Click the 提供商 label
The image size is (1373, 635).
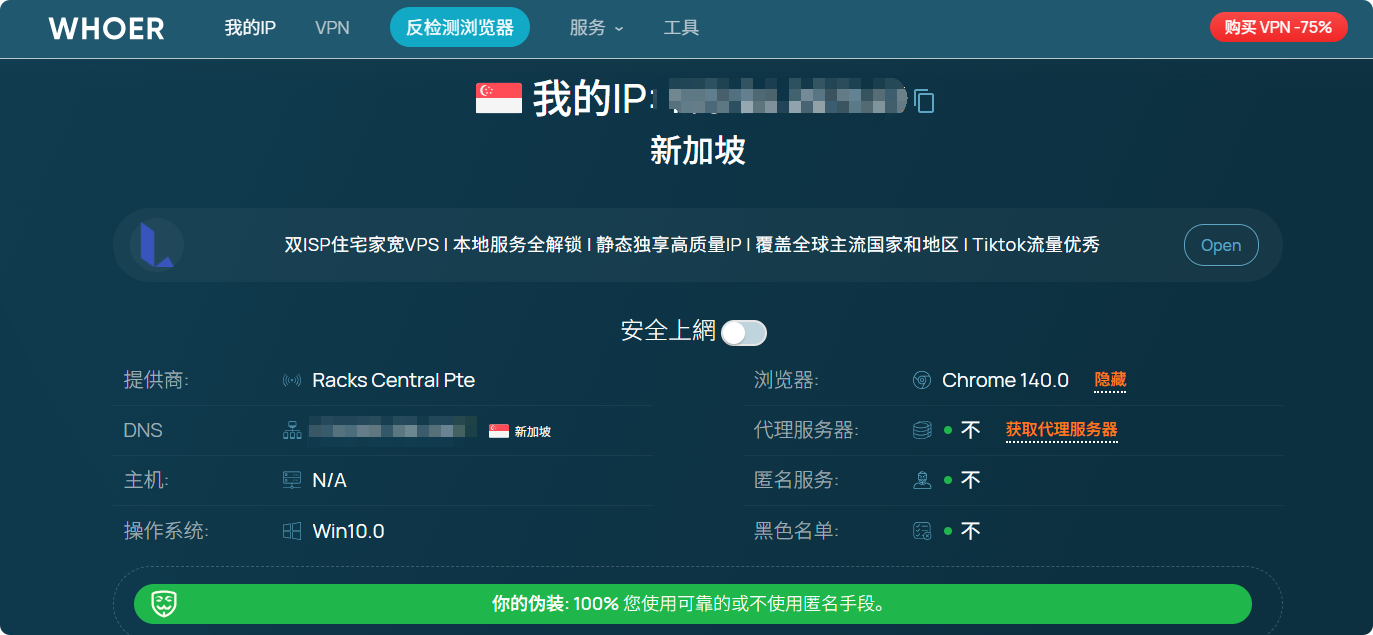[x=156, y=381]
